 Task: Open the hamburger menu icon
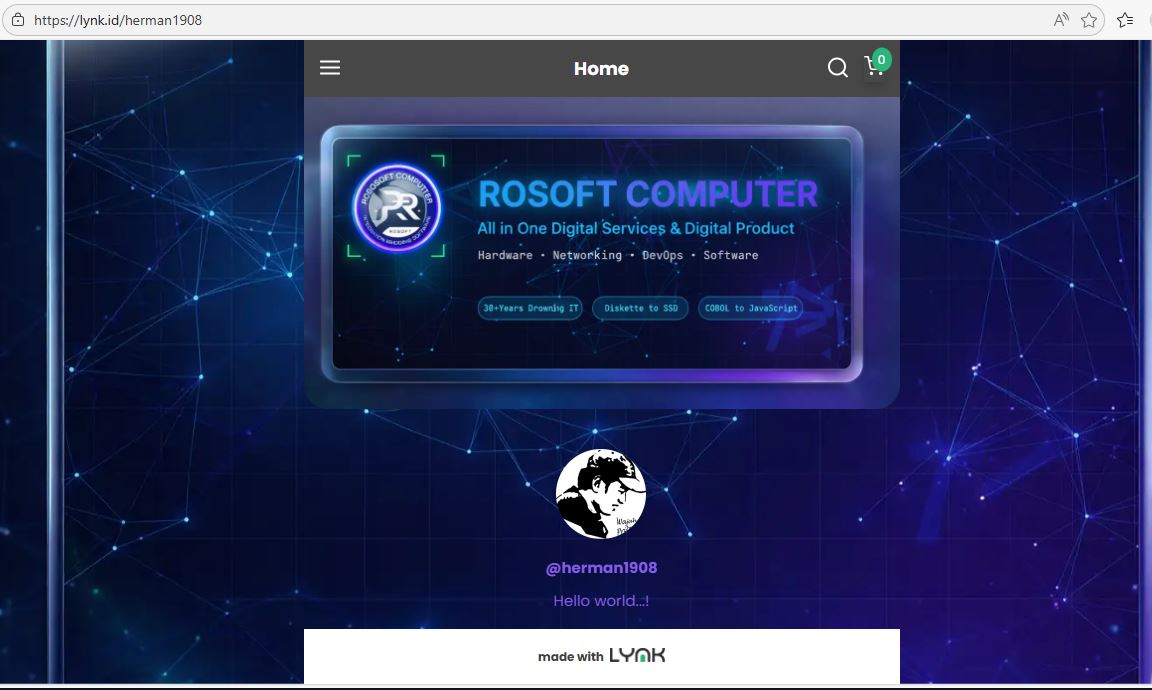click(x=330, y=68)
